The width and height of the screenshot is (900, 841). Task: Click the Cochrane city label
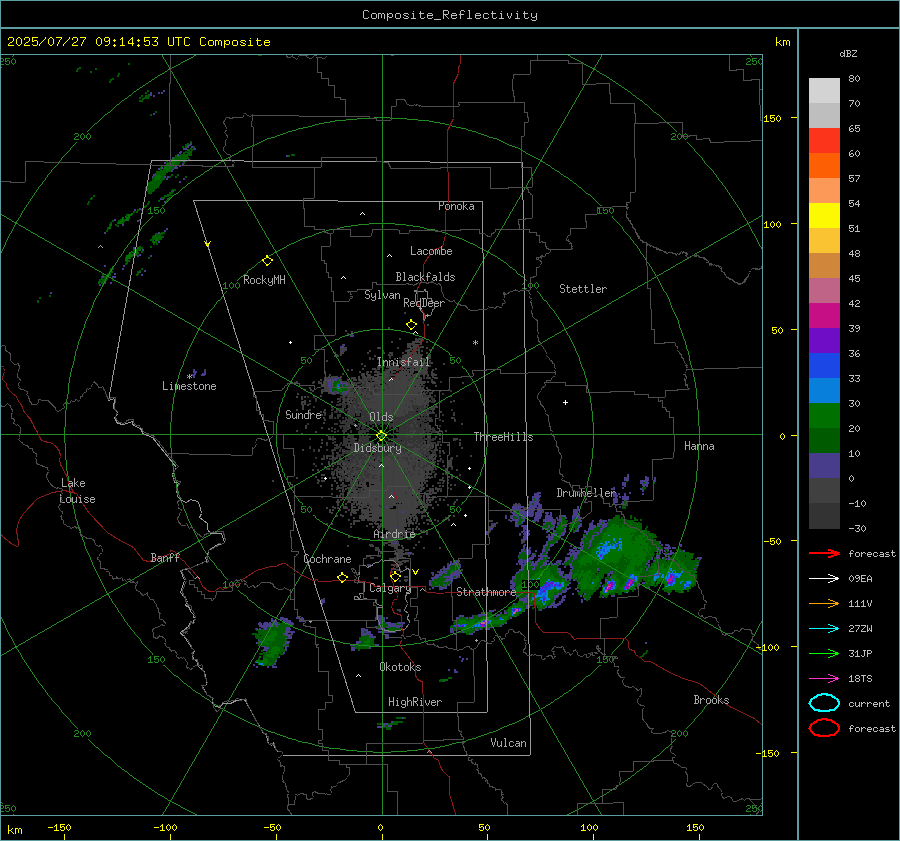[x=327, y=559]
